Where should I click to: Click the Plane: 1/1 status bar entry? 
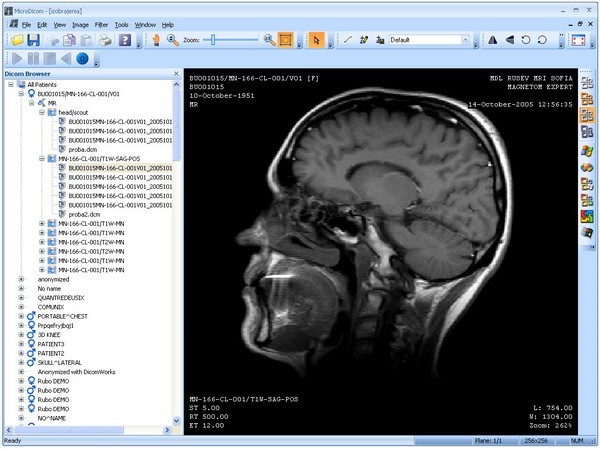pyautogui.click(x=488, y=441)
